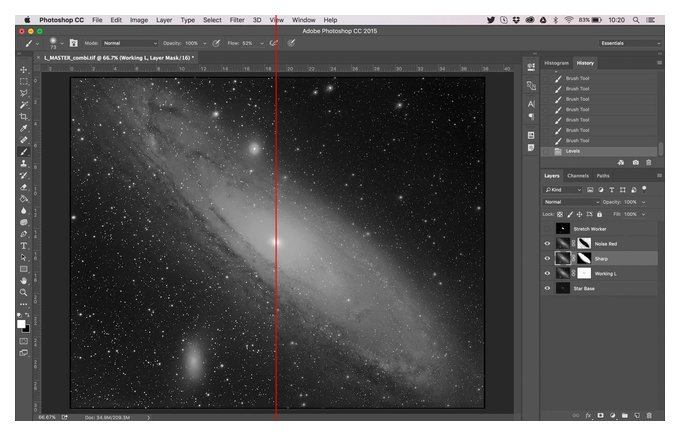Open the brush Opacity slider dropdown
The image size is (680, 436).
(205, 43)
